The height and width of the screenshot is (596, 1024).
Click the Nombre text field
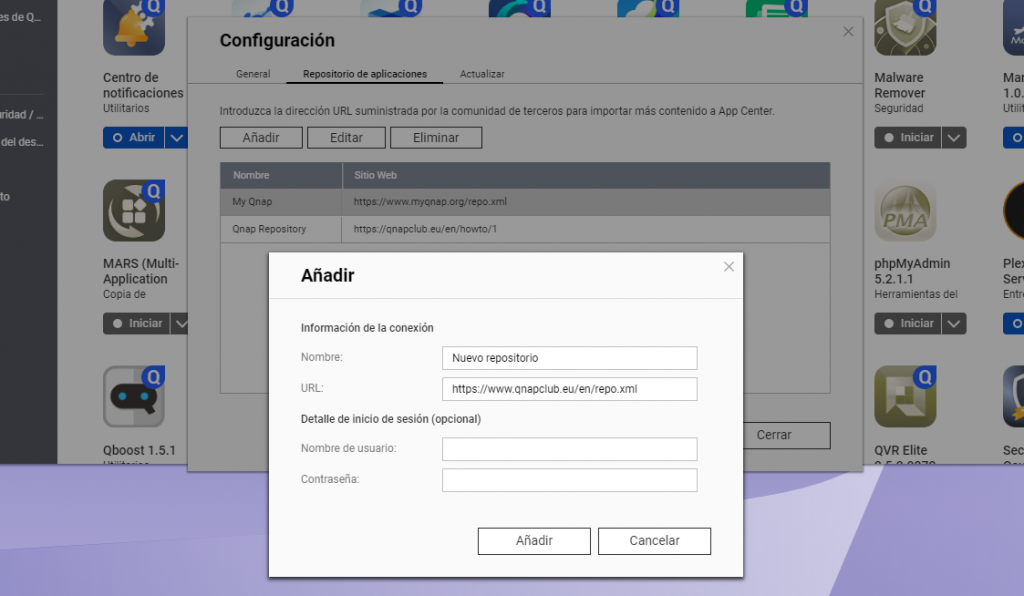[569, 358]
